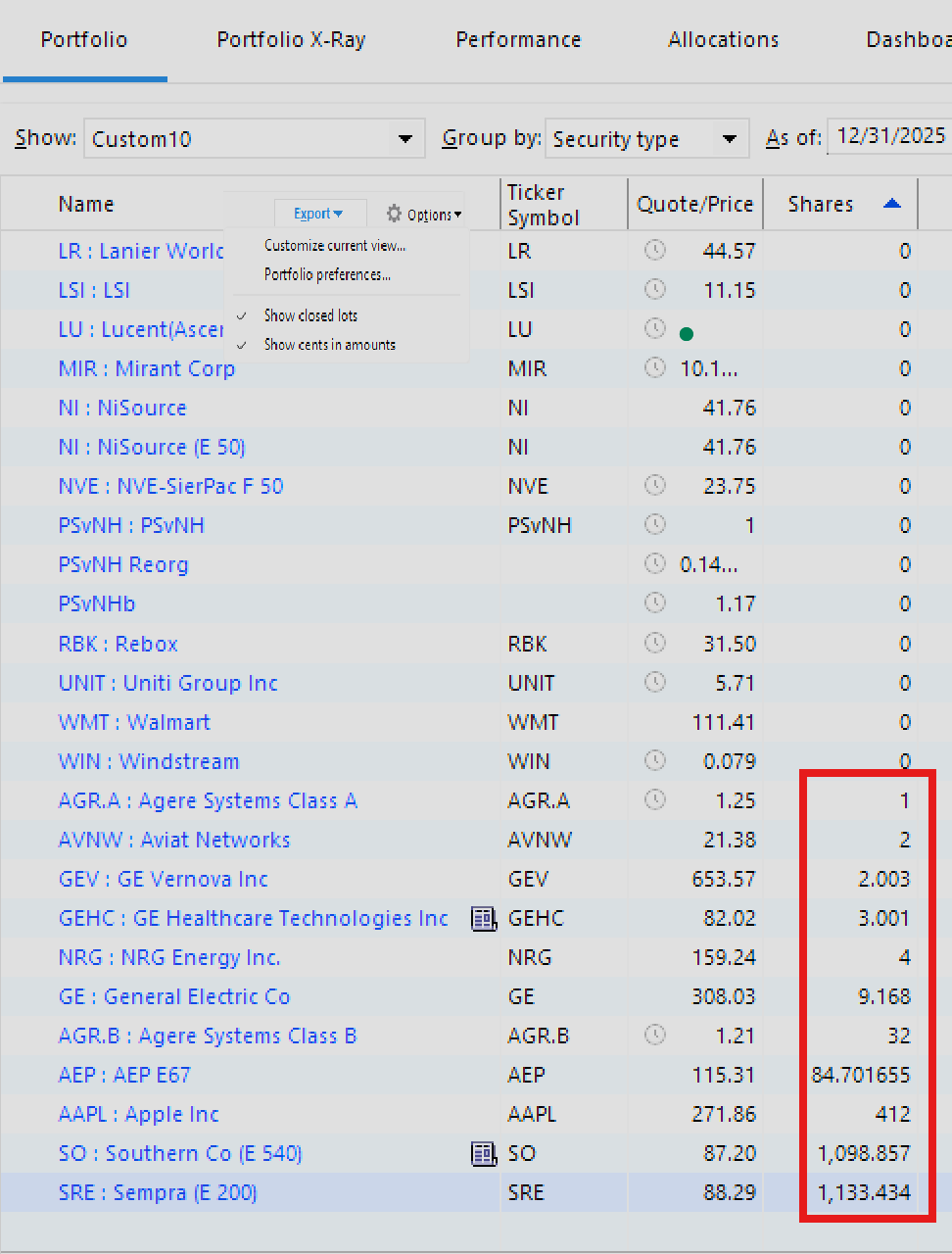Open the Performance tab
Viewport: 952px width, 1254px height.
point(518,40)
